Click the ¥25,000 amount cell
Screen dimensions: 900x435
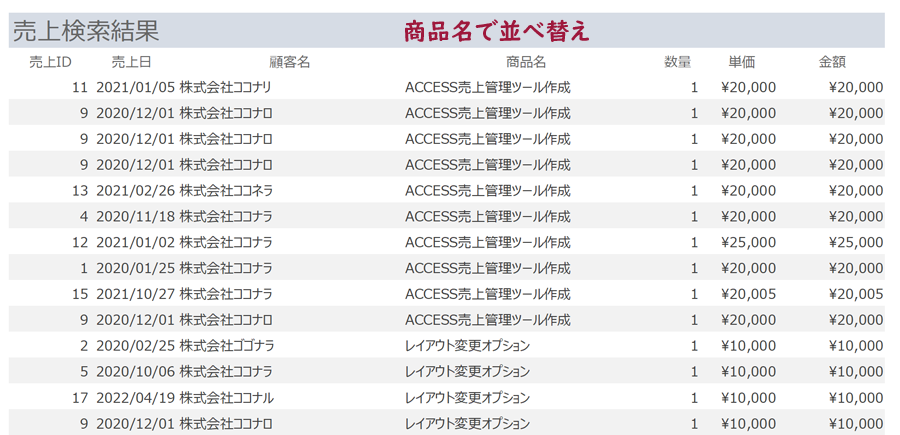(856, 242)
